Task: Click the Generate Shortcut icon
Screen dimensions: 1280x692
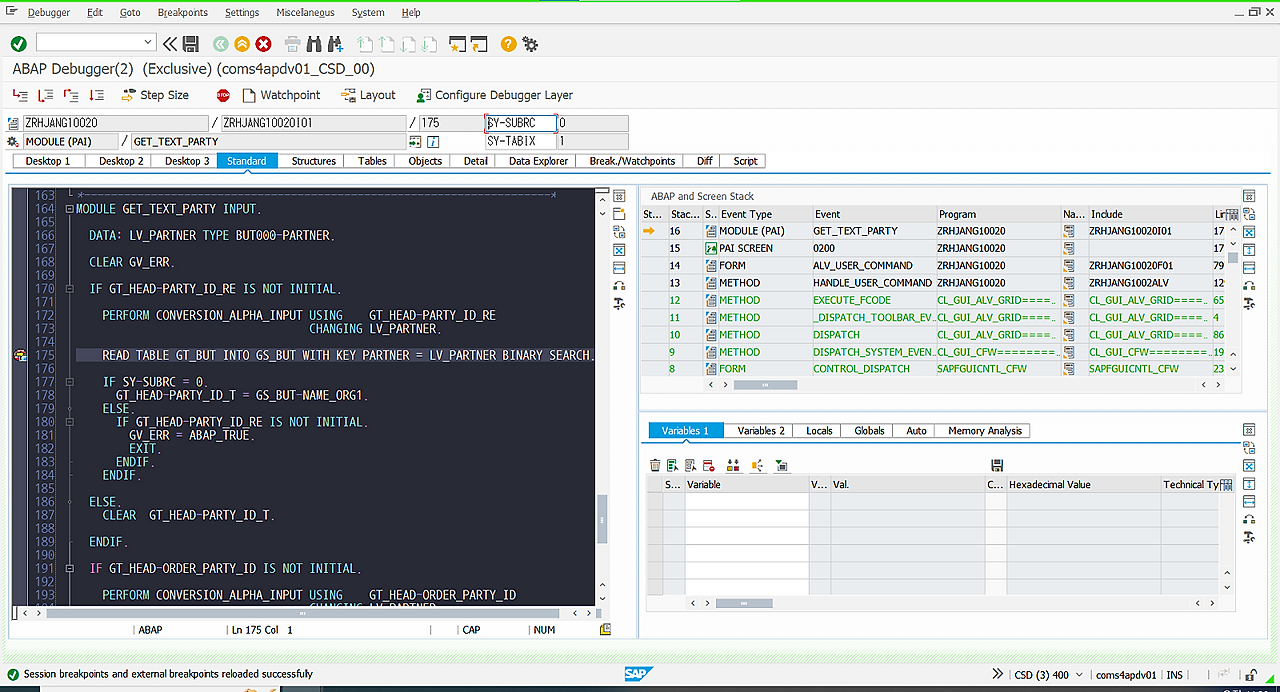Action: 479,44
